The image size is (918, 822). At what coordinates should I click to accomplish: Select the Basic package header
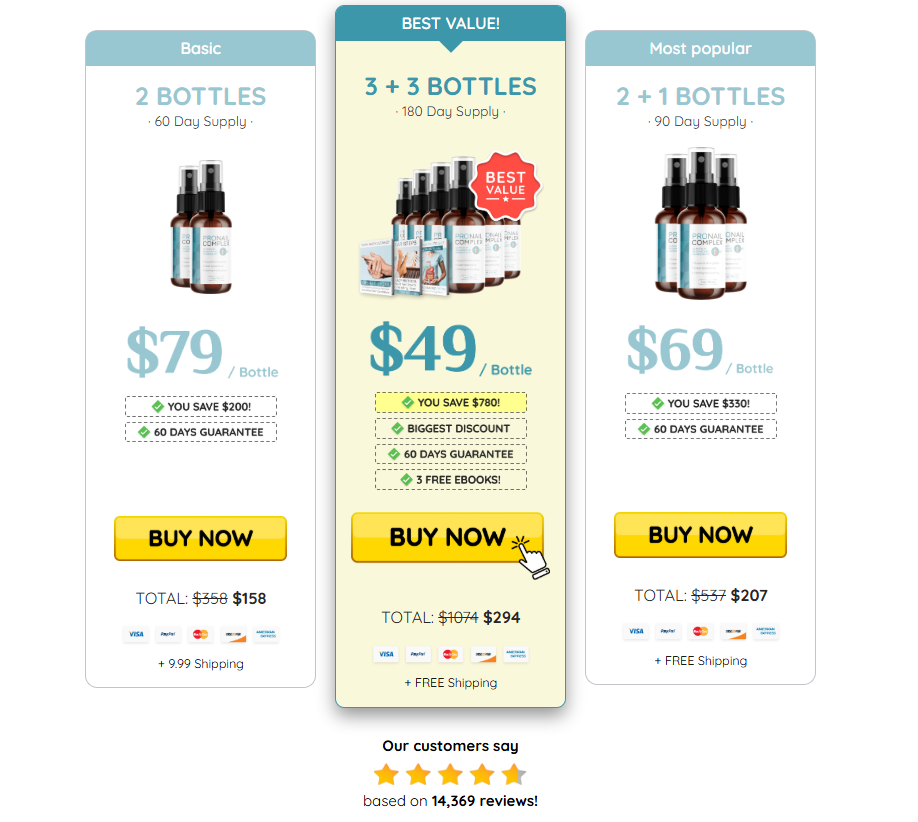200,48
